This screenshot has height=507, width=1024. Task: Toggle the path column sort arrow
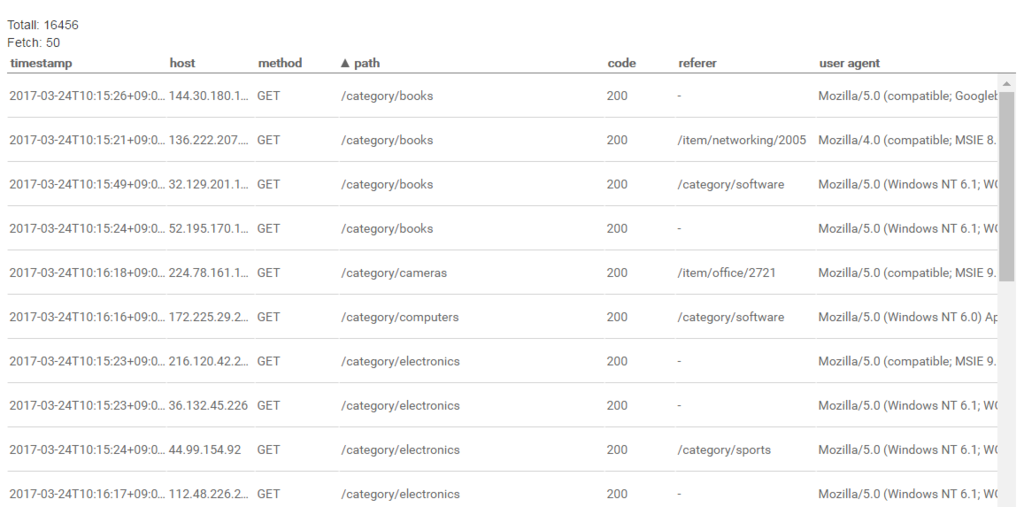point(345,63)
